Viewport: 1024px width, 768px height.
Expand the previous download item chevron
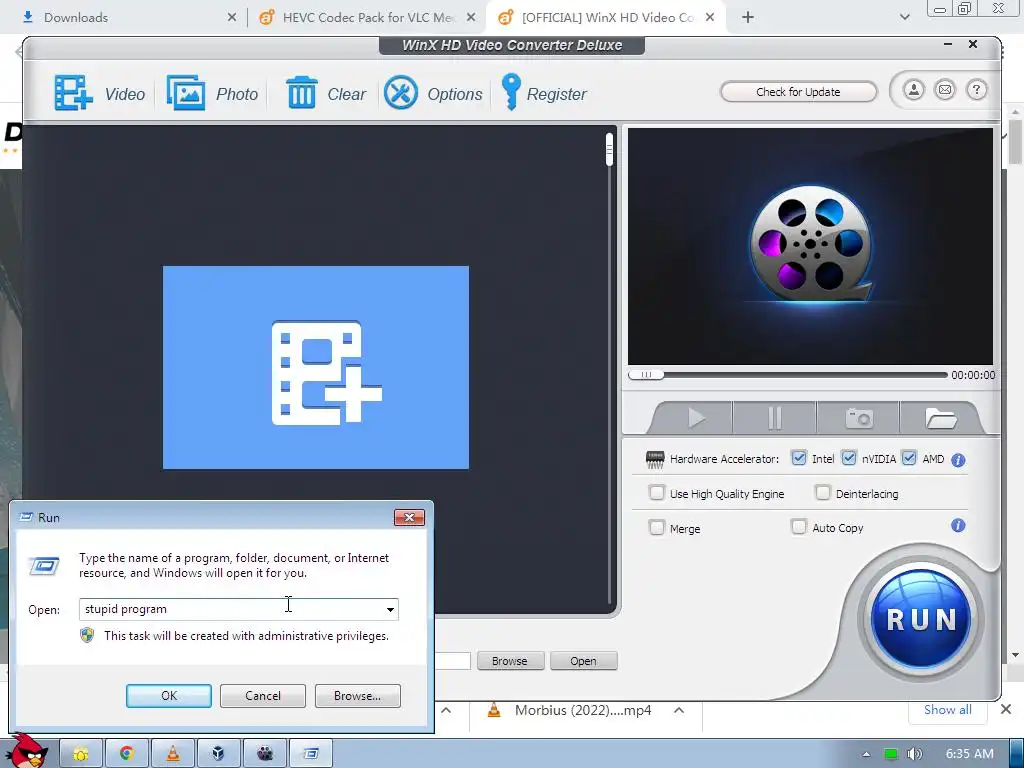446,710
